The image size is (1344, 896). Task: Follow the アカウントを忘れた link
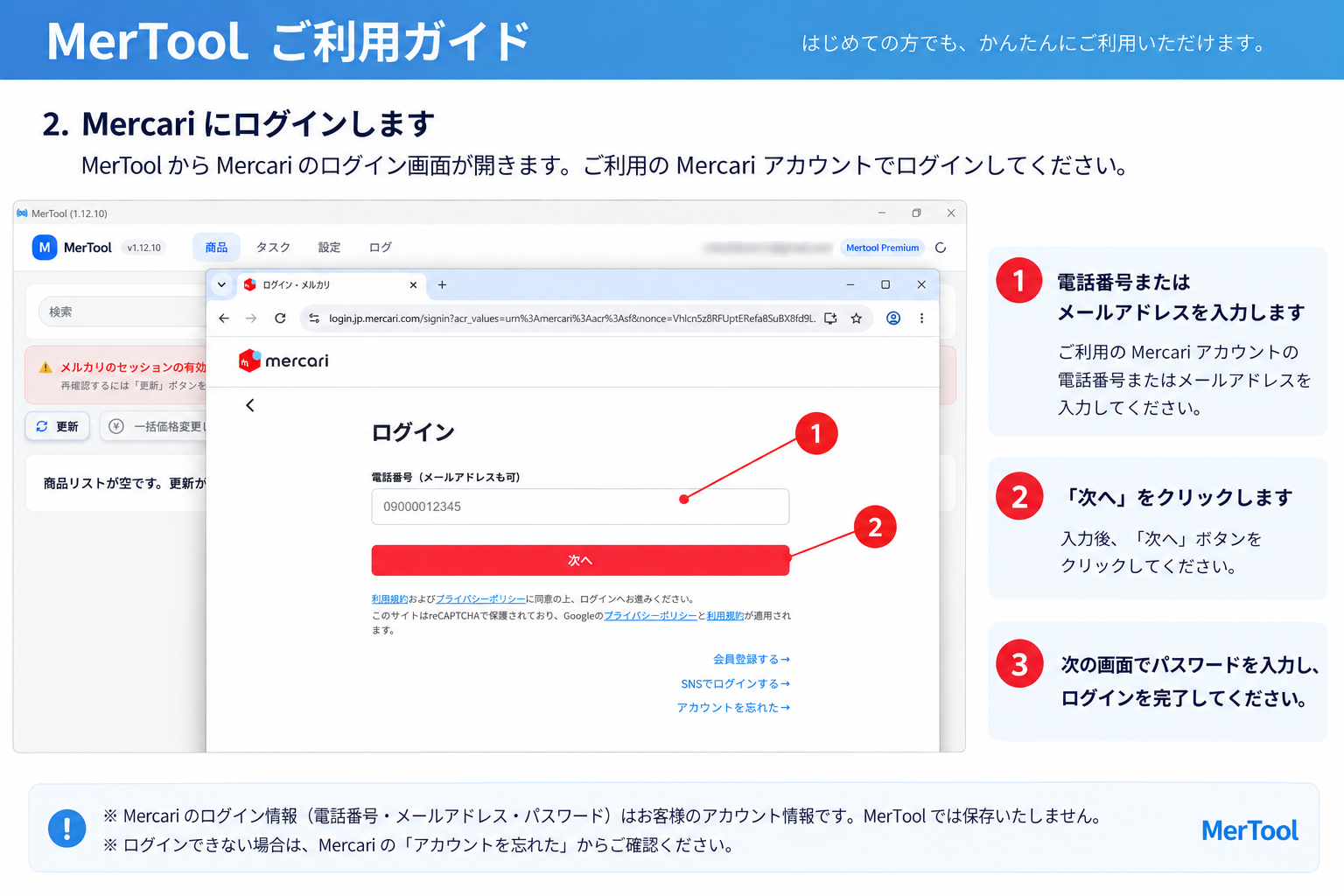tap(733, 707)
